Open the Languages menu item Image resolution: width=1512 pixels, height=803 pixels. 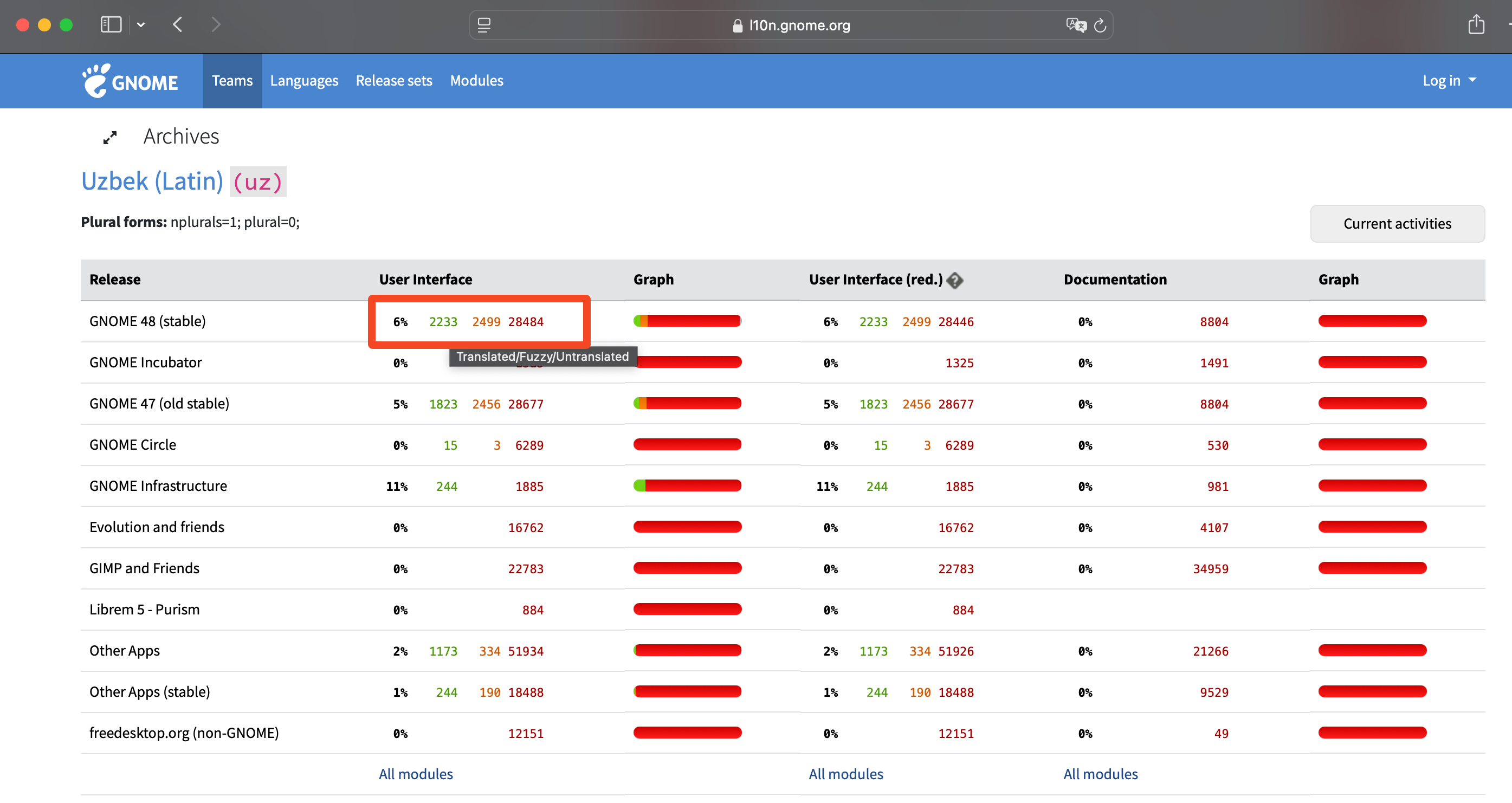coord(303,81)
